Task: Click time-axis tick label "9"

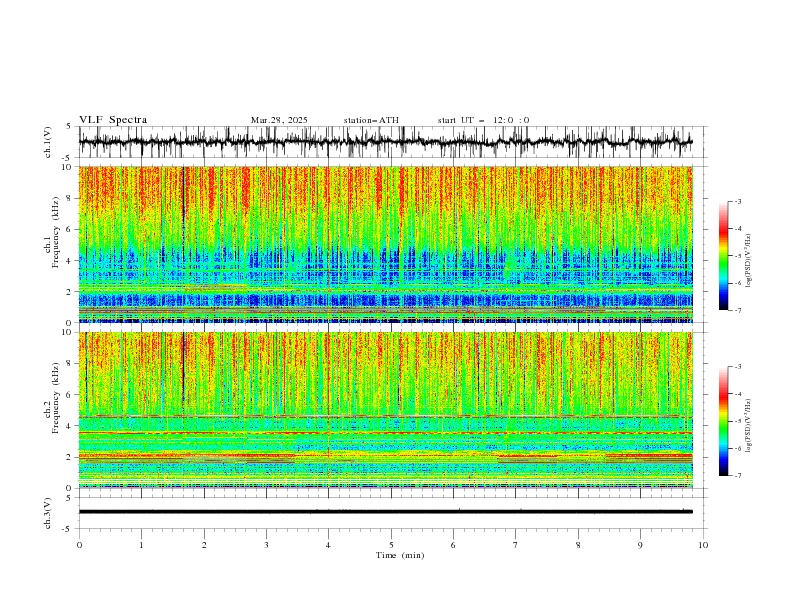Action: click(641, 545)
